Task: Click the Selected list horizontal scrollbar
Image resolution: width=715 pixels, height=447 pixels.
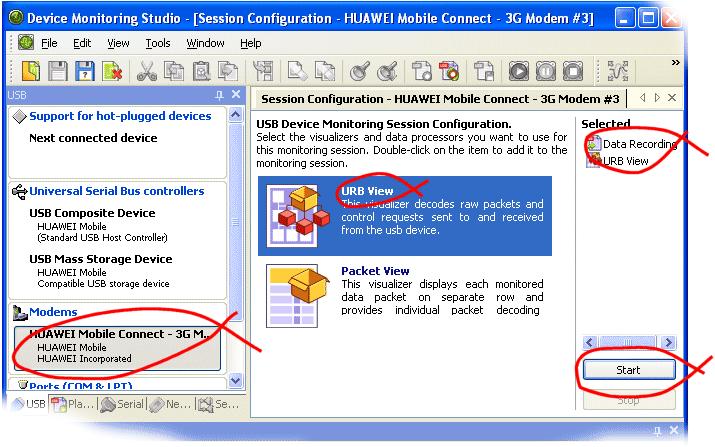Action: [628, 340]
